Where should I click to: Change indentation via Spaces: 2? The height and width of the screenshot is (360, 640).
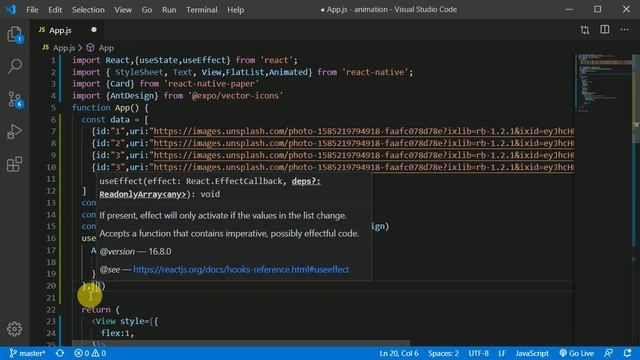point(443,353)
